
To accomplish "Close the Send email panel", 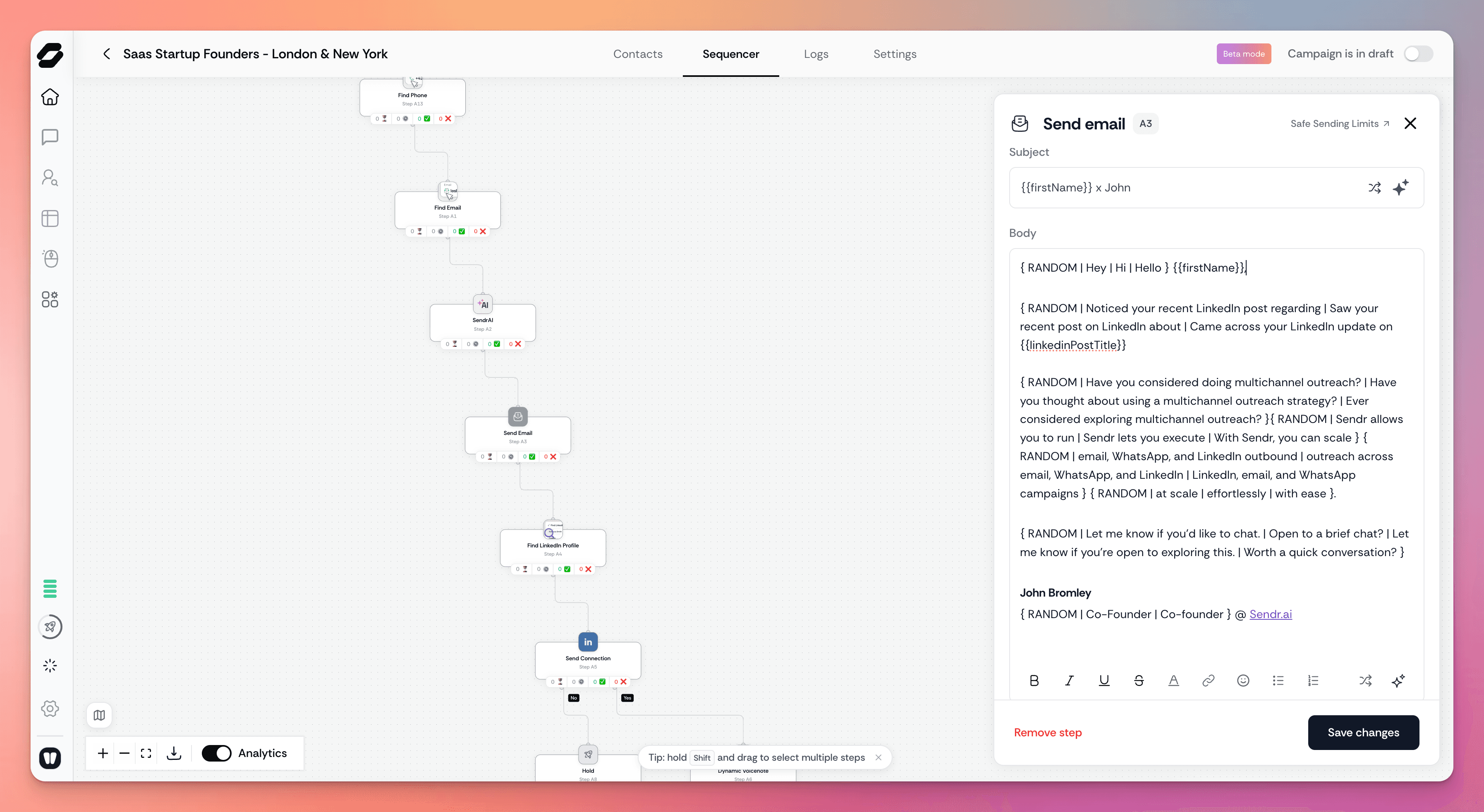I will [1410, 123].
